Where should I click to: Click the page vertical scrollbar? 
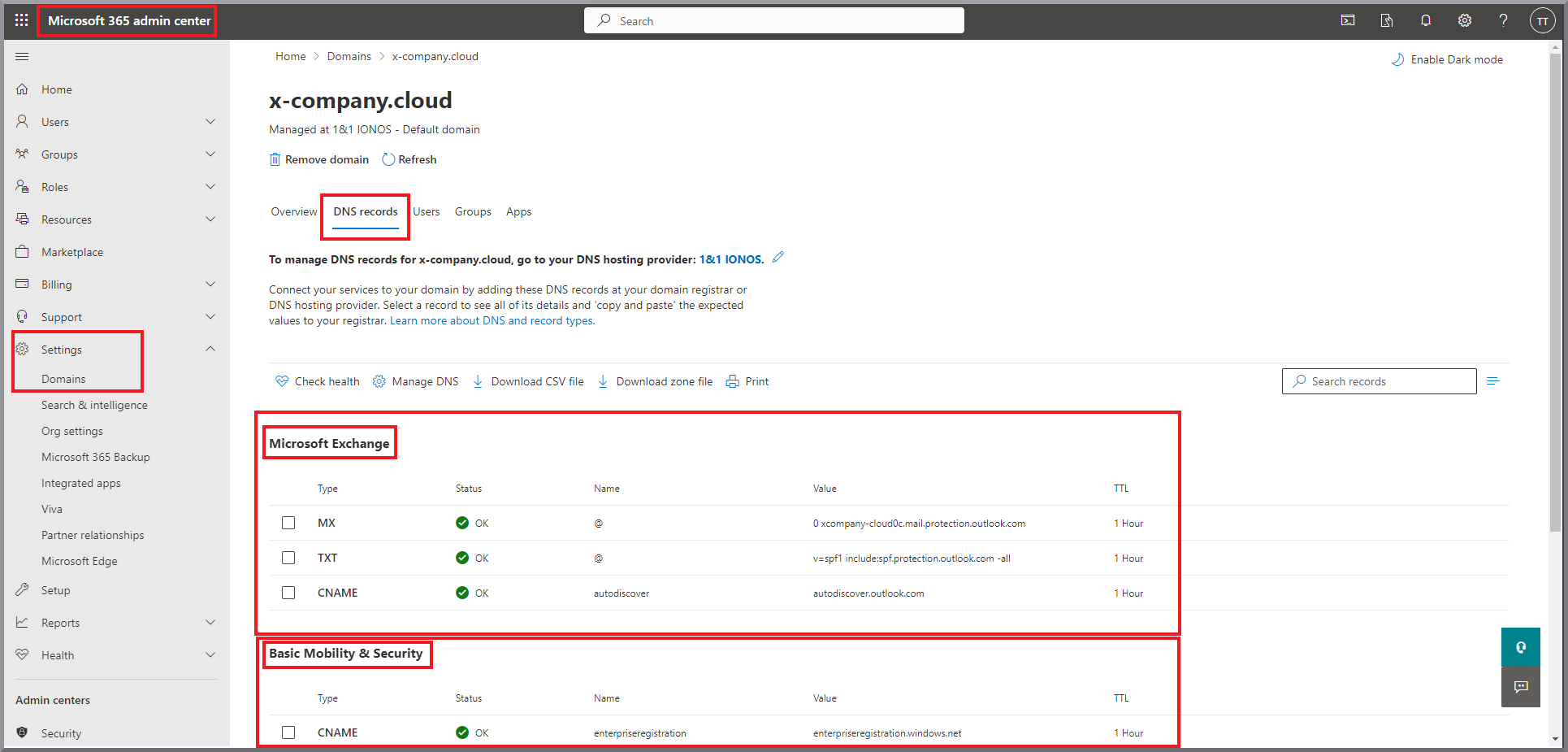click(1556, 293)
